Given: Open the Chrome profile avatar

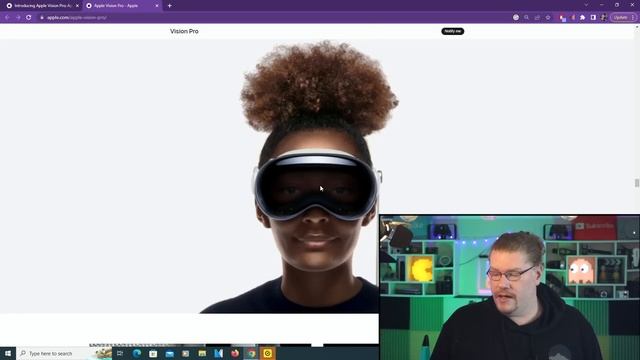Looking at the screenshot, I should 604,18.
